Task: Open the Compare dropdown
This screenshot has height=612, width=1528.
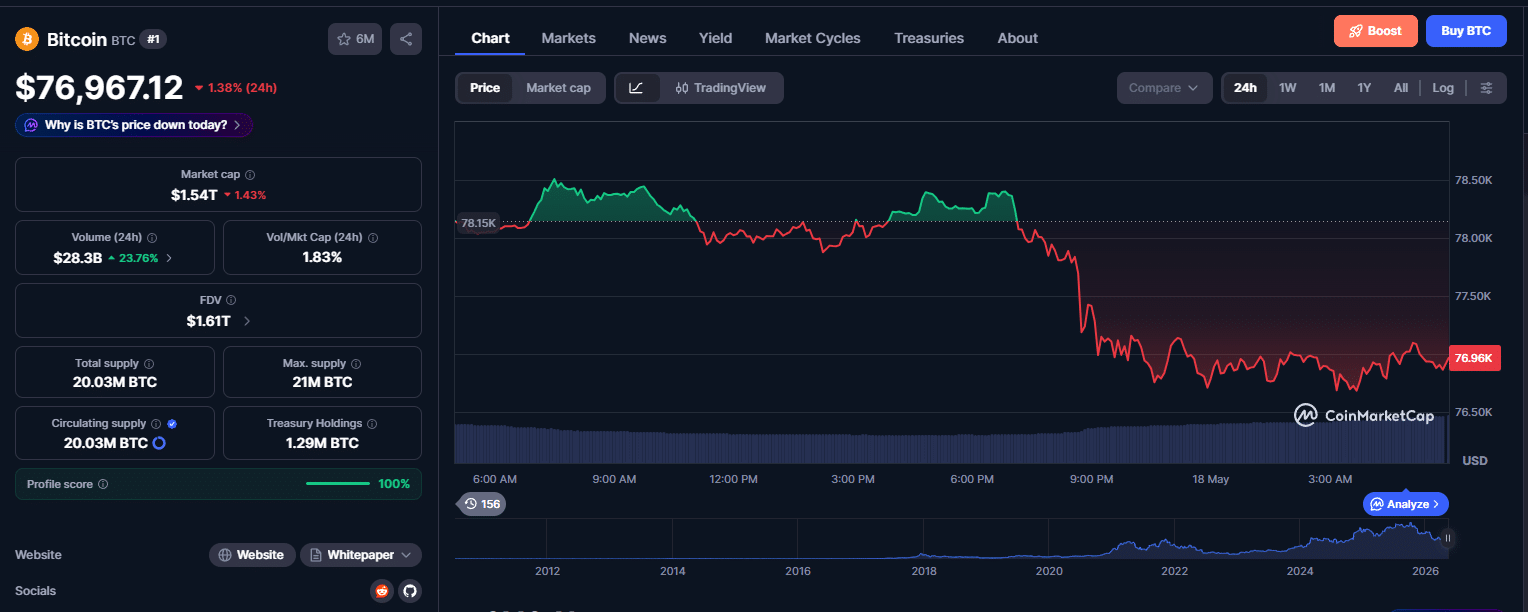Action: click(1164, 88)
